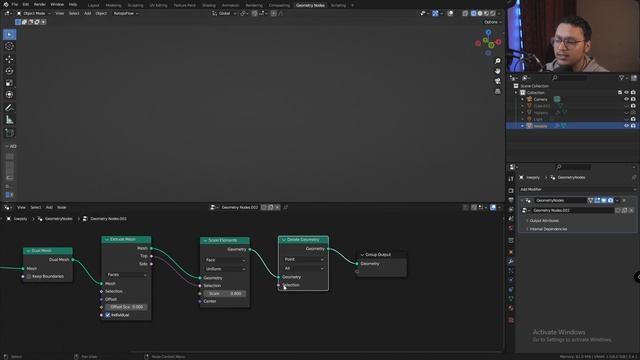
Task: Select the Measure tool
Action: click(x=9, y=120)
